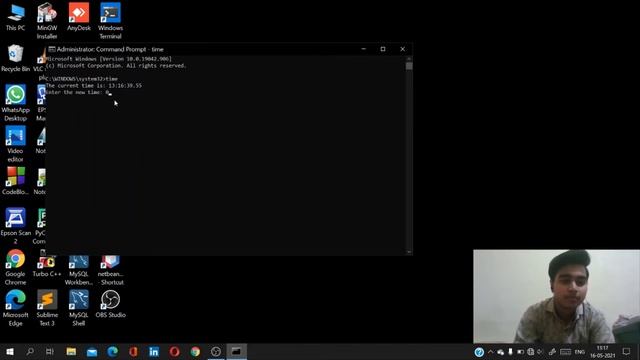Launch CodeBlocks desktop shortcut

(x=16, y=181)
